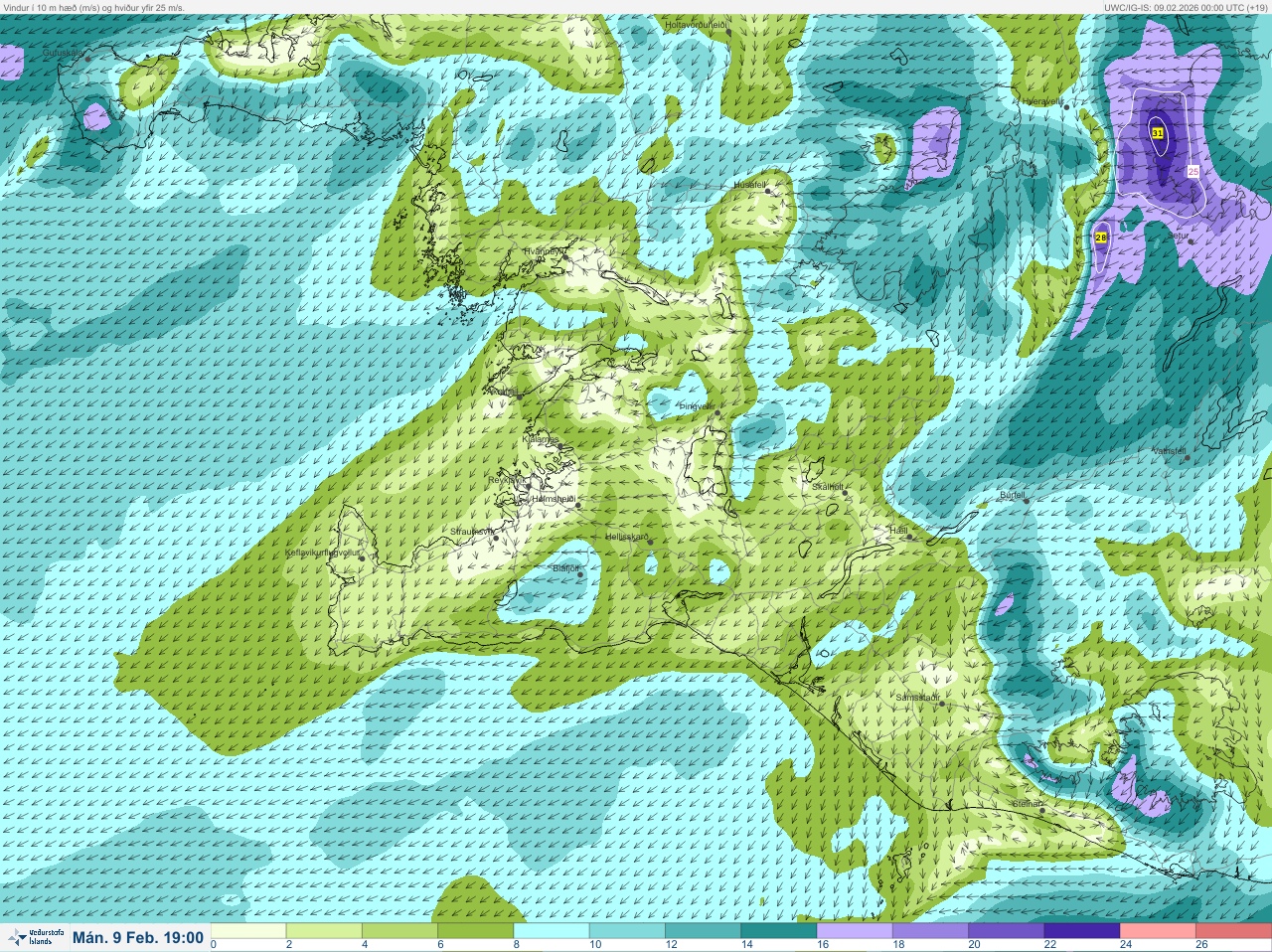Select the 20–22 m/s violet legend swatch
1272x952 pixels.
(x=1006, y=930)
